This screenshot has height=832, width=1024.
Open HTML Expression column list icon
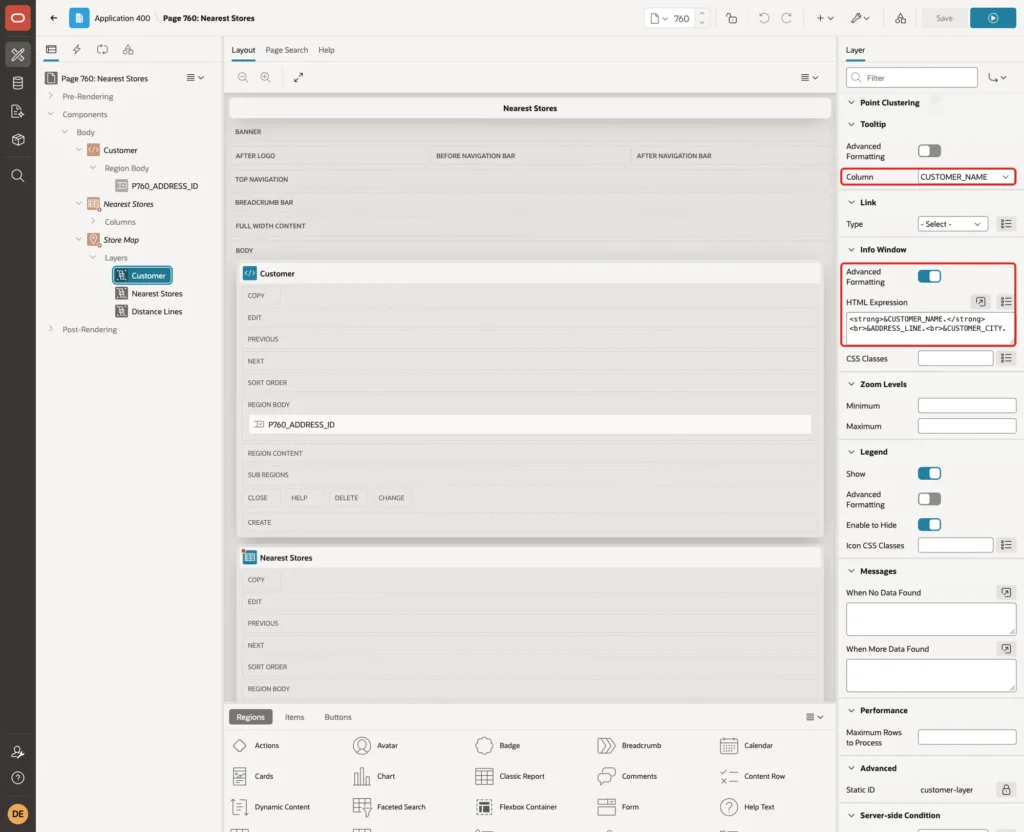point(1006,302)
